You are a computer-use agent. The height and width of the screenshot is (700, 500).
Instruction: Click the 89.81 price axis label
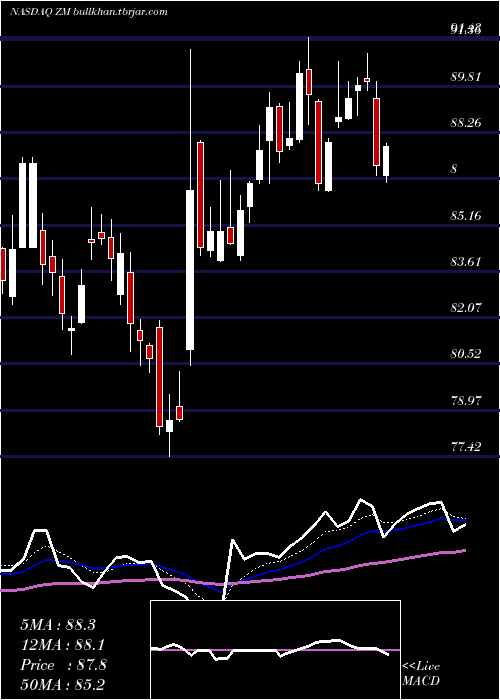coord(466,76)
